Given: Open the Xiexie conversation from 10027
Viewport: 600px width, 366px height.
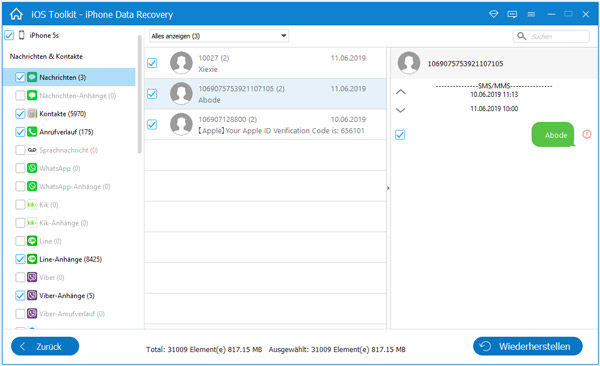Looking at the screenshot, I should point(265,63).
